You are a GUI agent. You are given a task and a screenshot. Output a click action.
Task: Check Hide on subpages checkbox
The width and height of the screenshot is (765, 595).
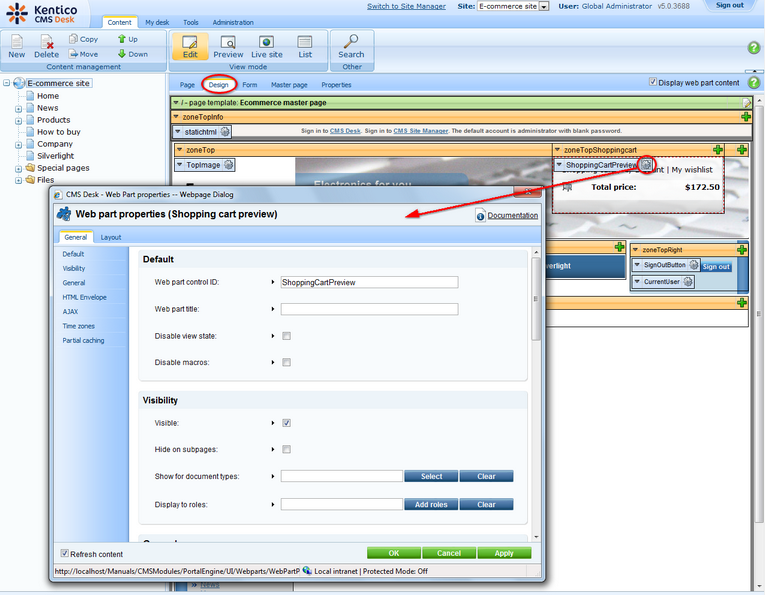[x=286, y=449]
